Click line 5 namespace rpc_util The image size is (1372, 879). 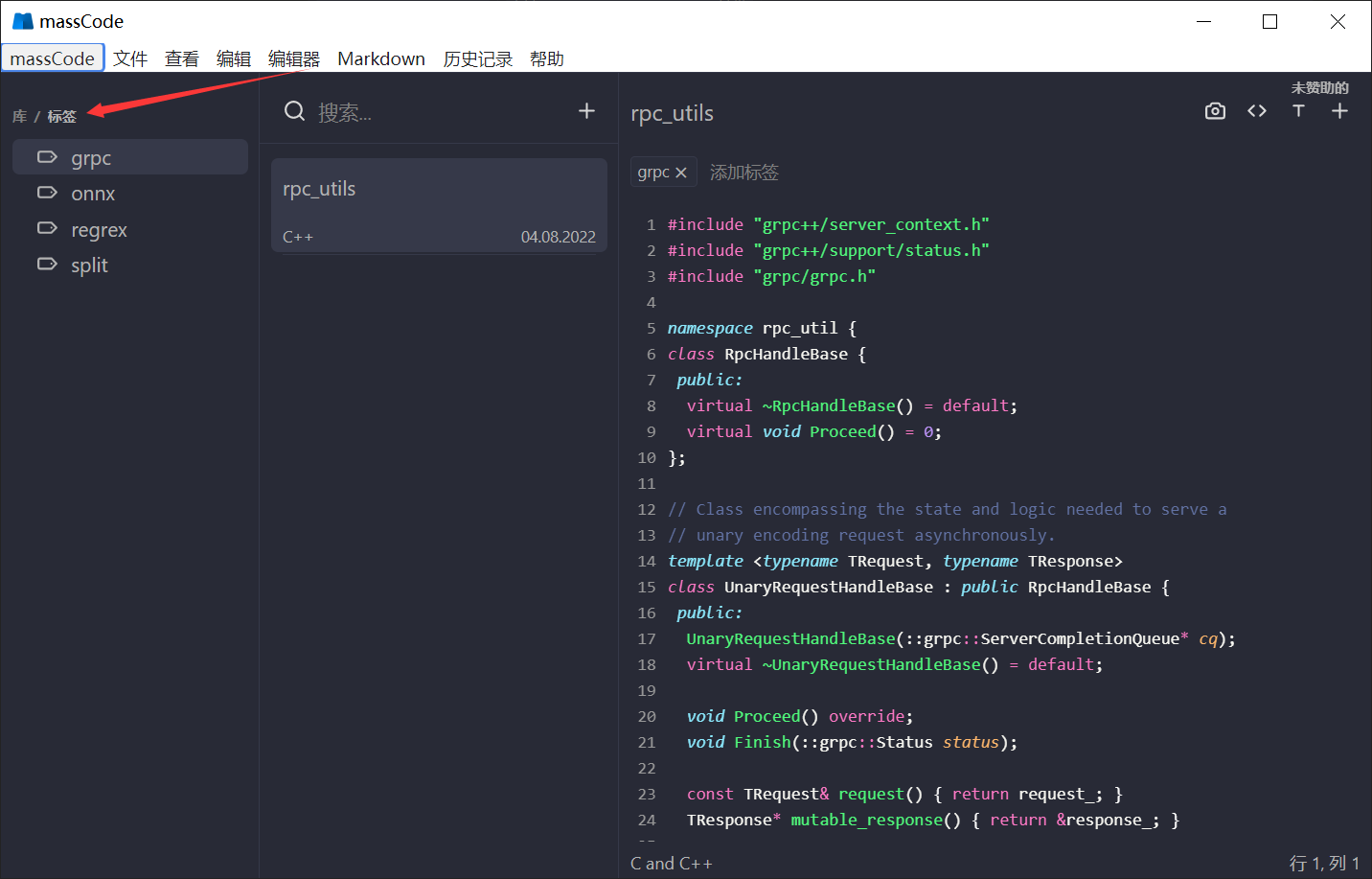[762, 328]
